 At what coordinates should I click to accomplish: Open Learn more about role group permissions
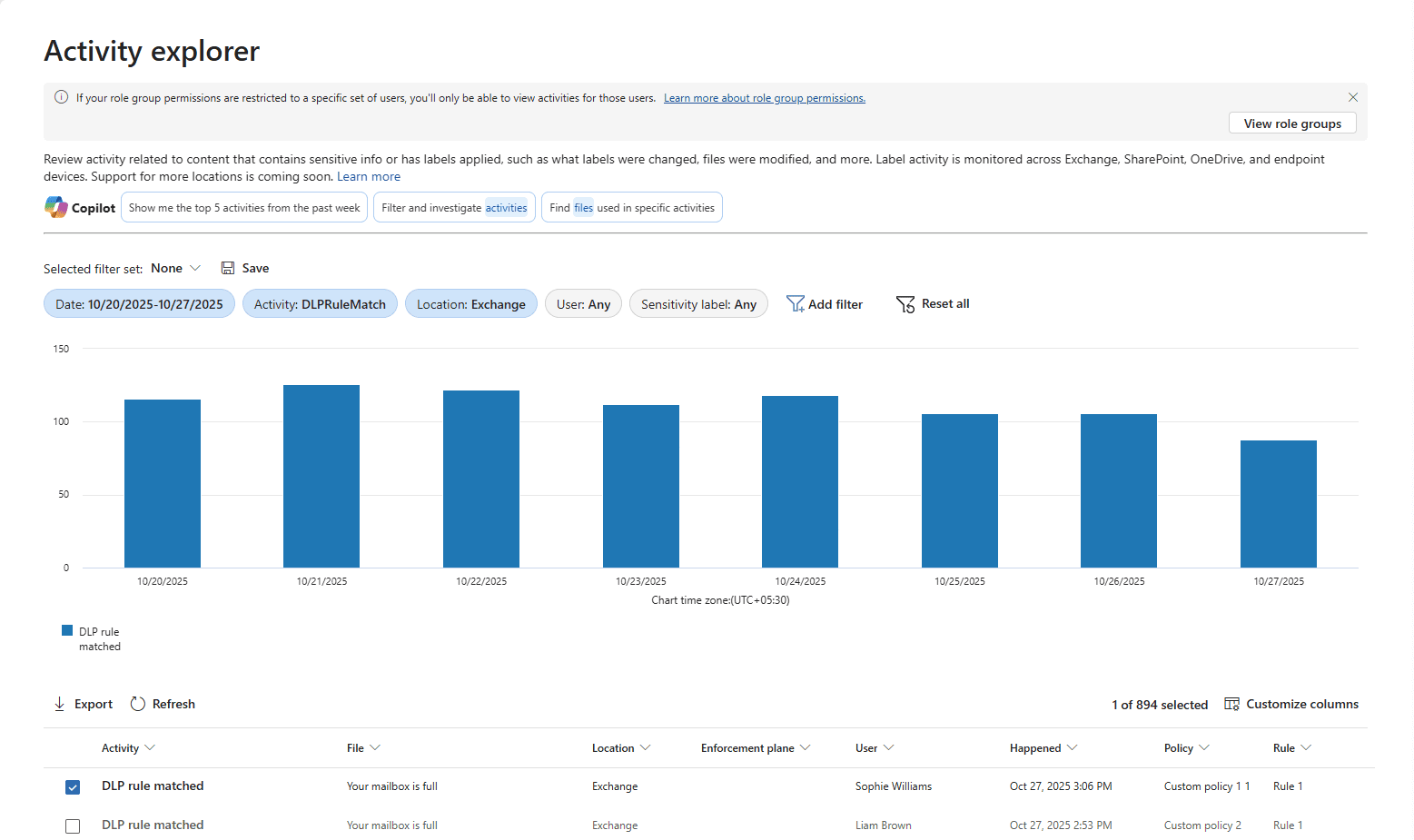764,97
